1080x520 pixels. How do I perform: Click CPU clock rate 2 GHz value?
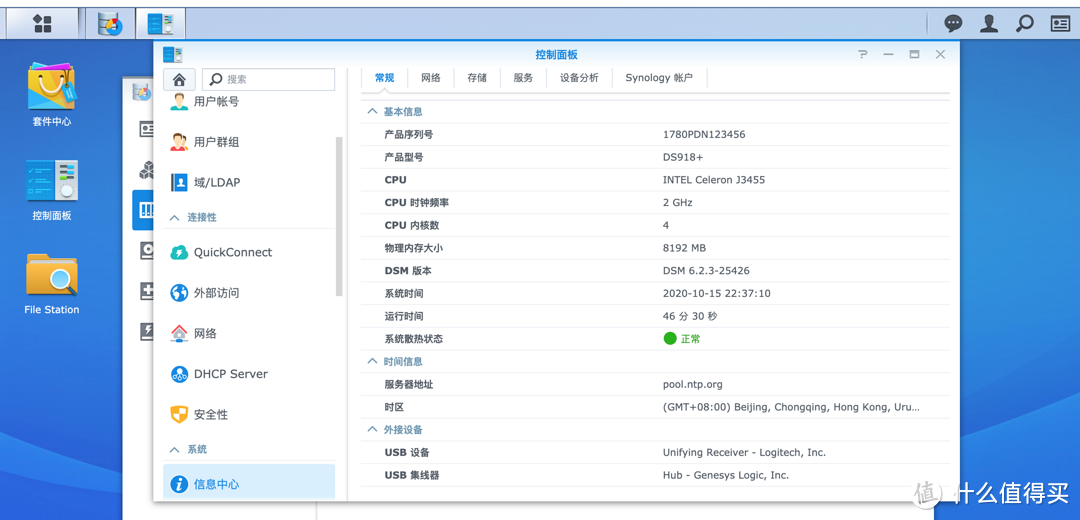(x=678, y=202)
